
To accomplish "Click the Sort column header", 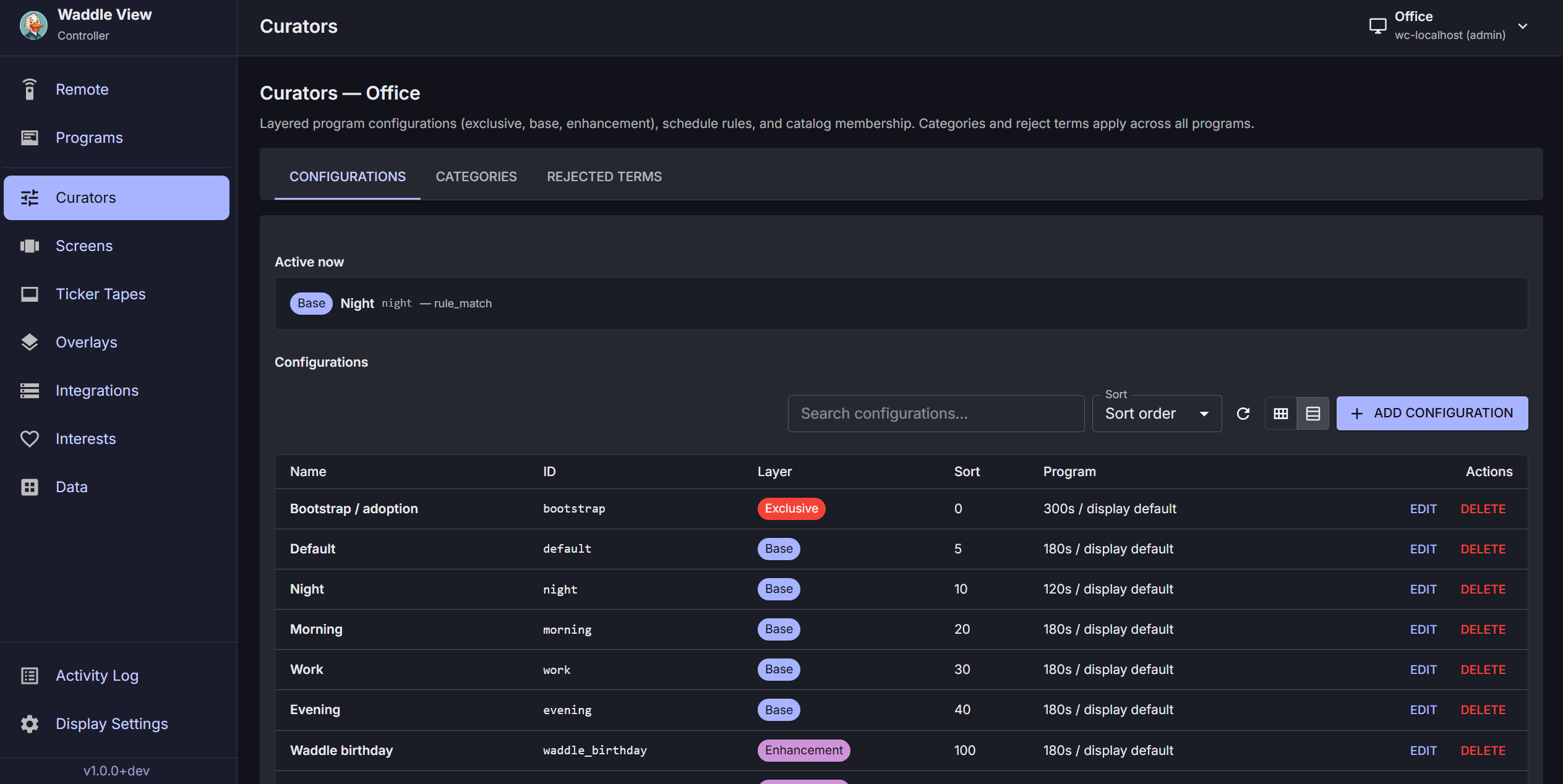I will click(967, 472).
